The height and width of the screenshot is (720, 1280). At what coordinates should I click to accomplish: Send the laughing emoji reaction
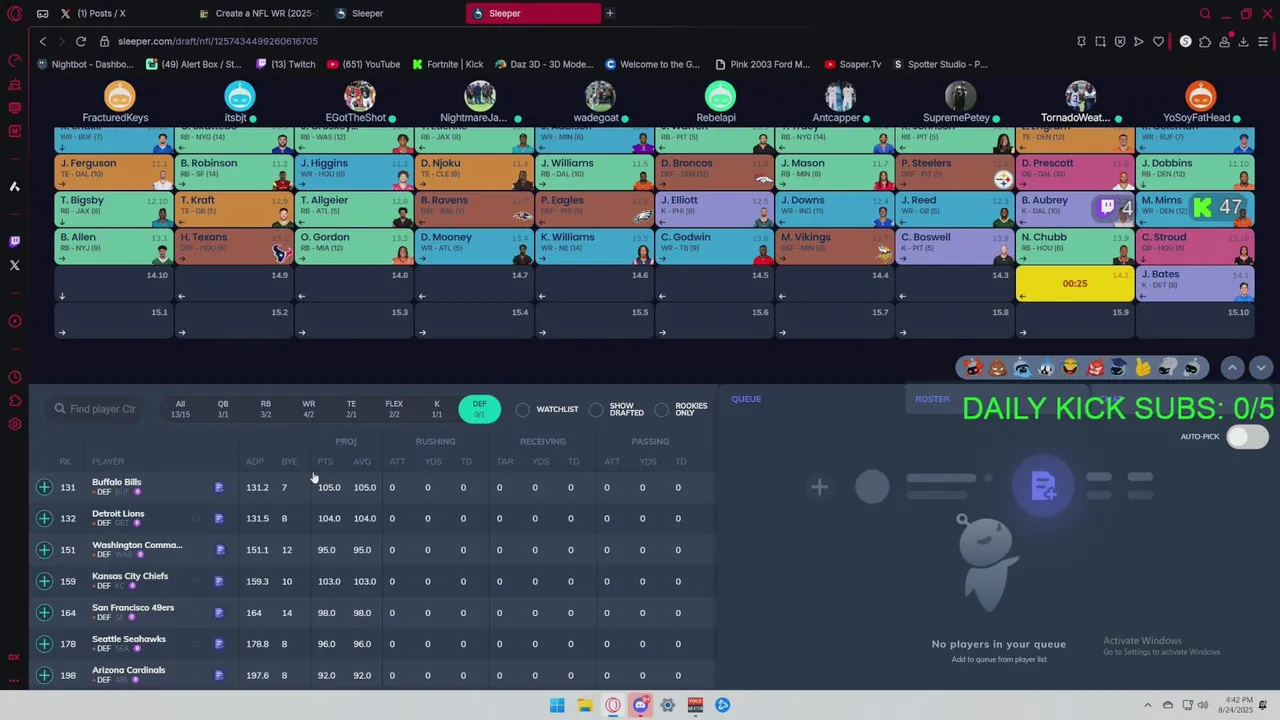point(1070,368)
